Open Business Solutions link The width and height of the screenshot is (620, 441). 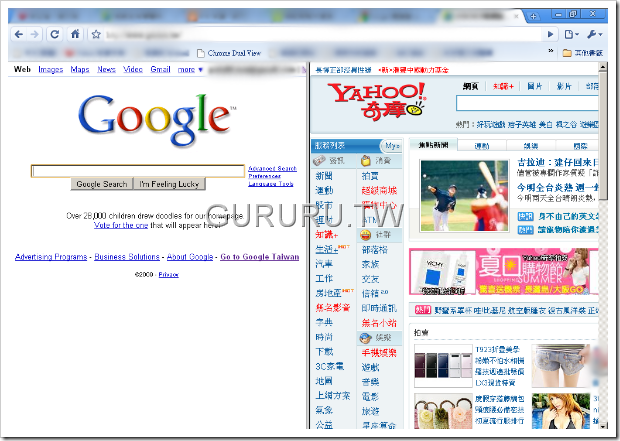click(127, 257)
